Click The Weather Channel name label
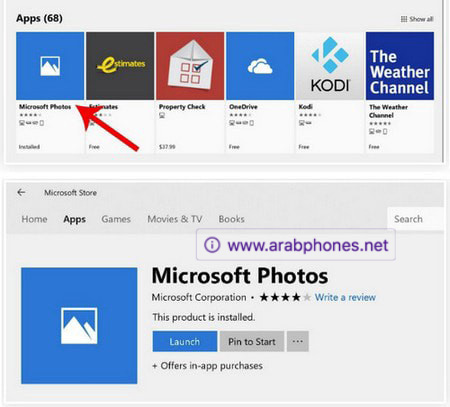Screen dimensions: 450x407 click(388, 111)
